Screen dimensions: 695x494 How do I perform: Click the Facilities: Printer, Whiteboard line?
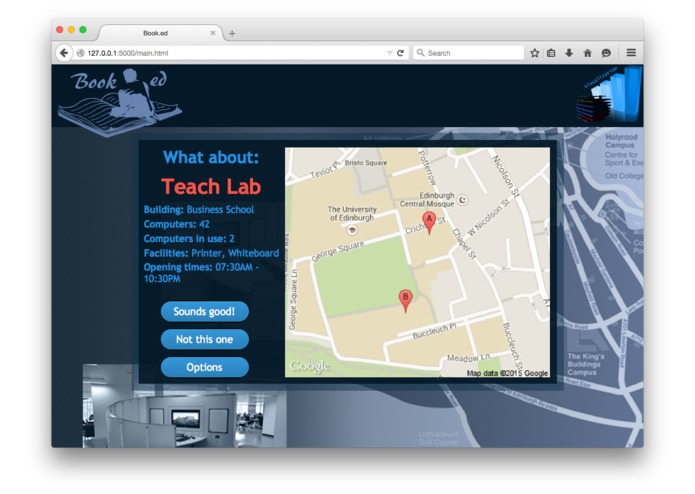pyautogui.click(x=211, y=253)
